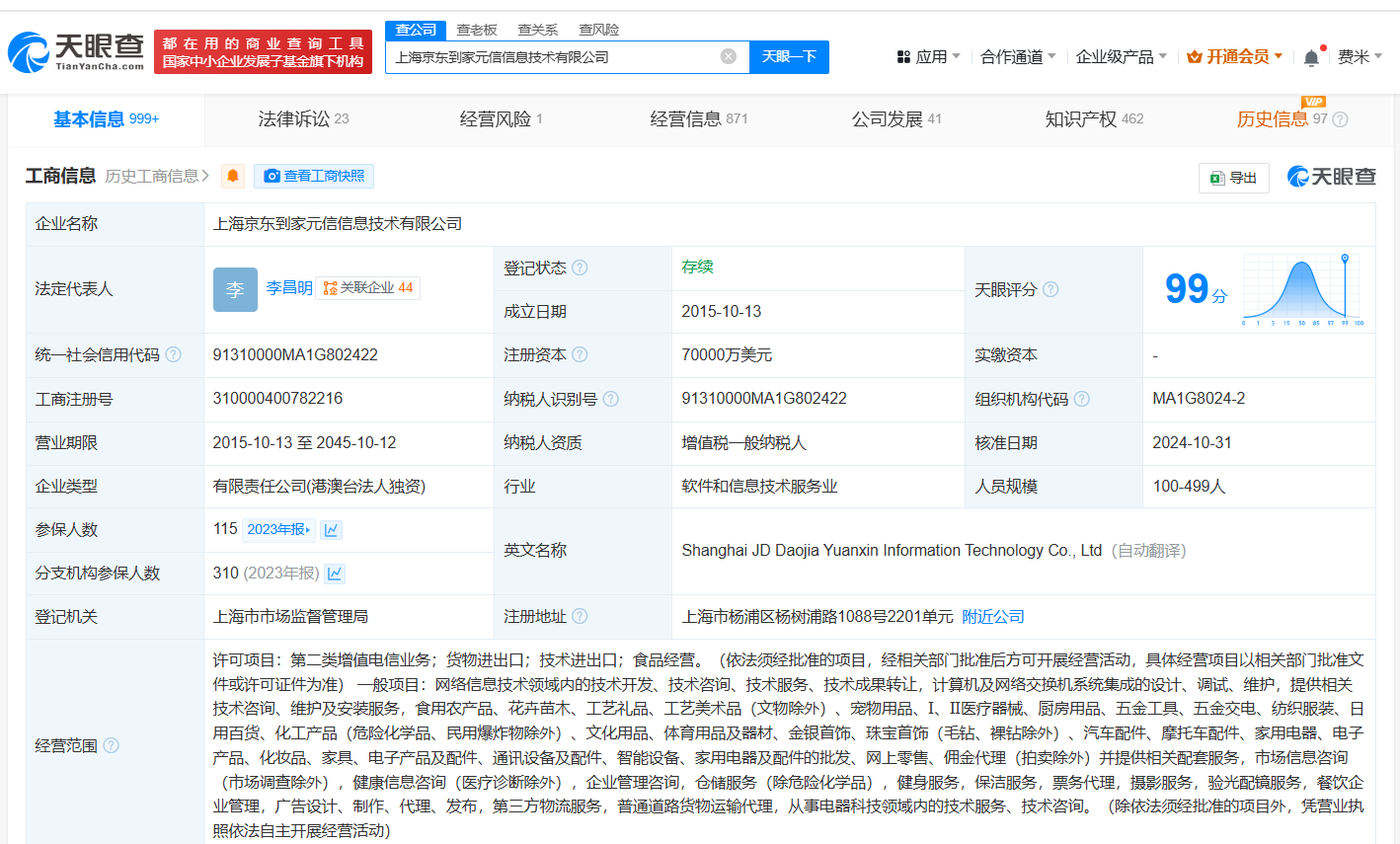Click the 99分 score value
The width and height of the screenshot is (1400, 844).
point(1196,289)
